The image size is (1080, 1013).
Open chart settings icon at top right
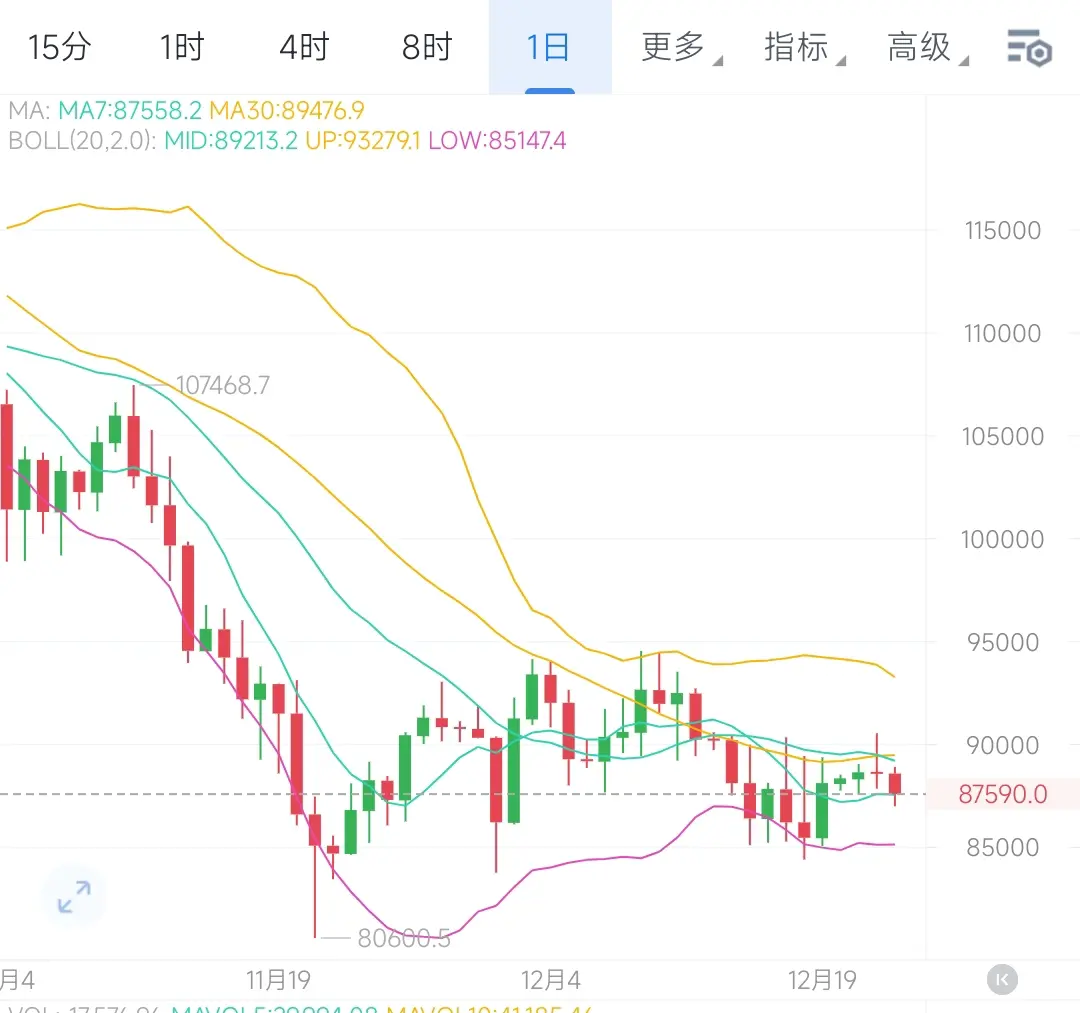pyautogui.click(x=1029, y=48)
